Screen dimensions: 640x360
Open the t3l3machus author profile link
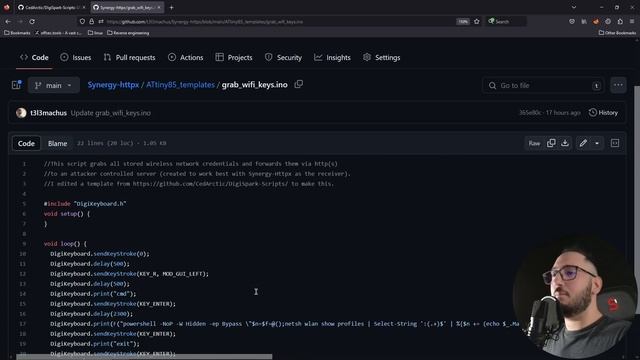(48, 113)
